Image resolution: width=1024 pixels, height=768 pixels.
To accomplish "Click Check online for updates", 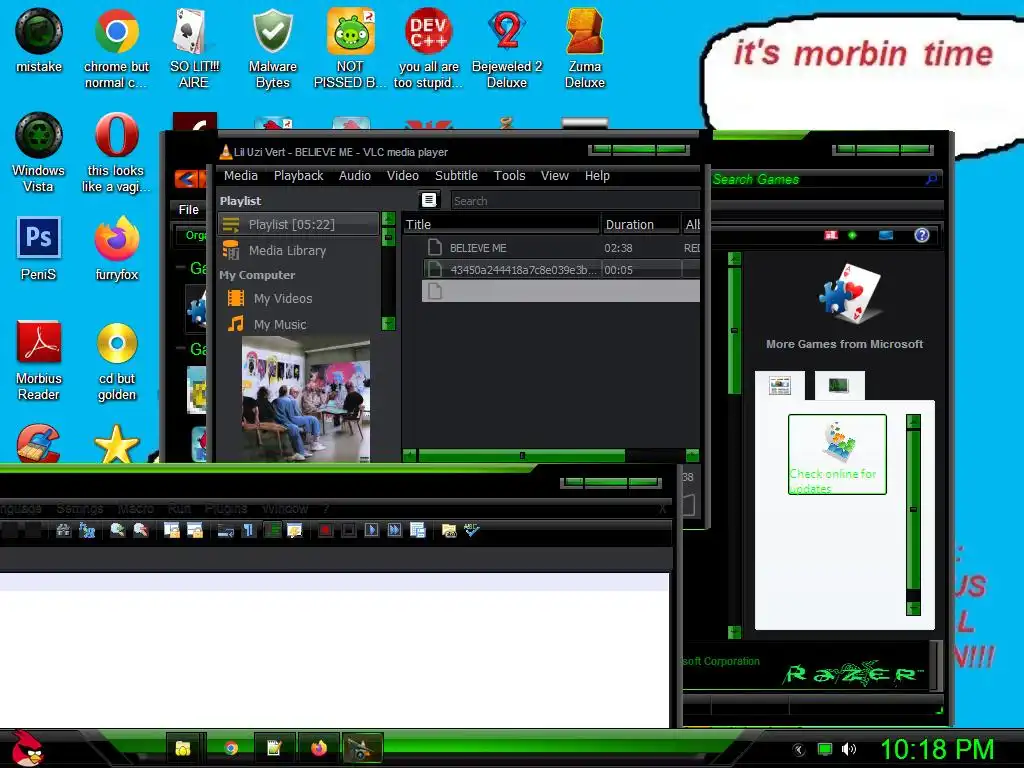I will (837, 455).
